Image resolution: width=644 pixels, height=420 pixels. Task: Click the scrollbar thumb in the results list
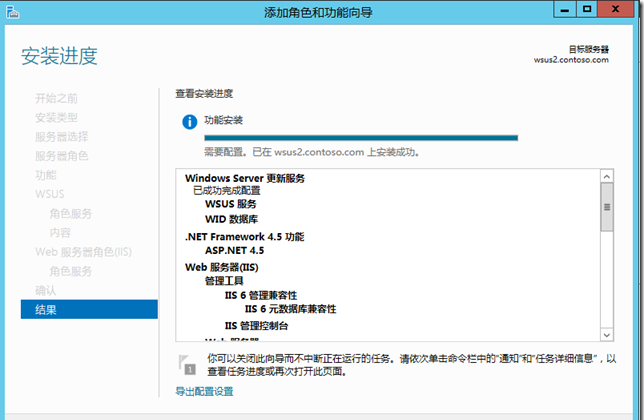pos(607,207)
